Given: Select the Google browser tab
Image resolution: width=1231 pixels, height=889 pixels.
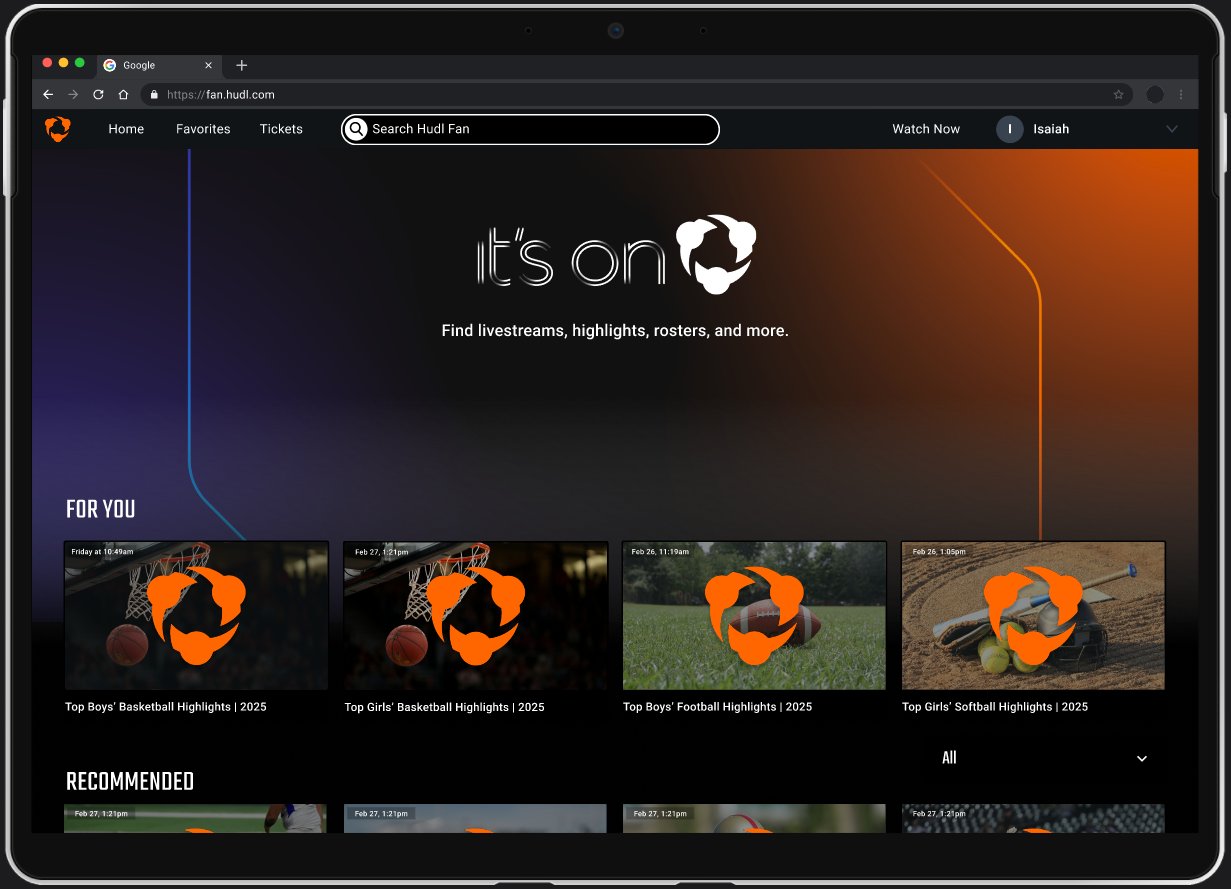Looking at the screenshot, I should 159,65.
